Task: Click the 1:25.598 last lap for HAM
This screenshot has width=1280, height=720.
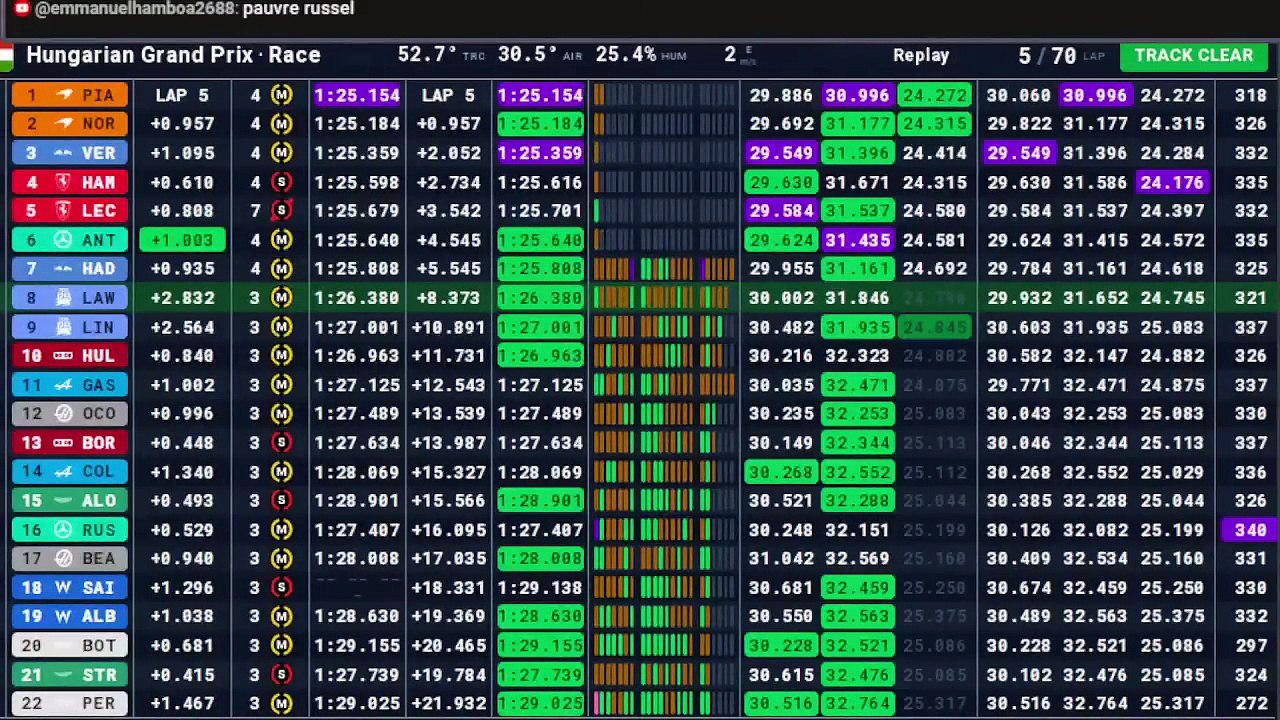Action: pos(357,182)
